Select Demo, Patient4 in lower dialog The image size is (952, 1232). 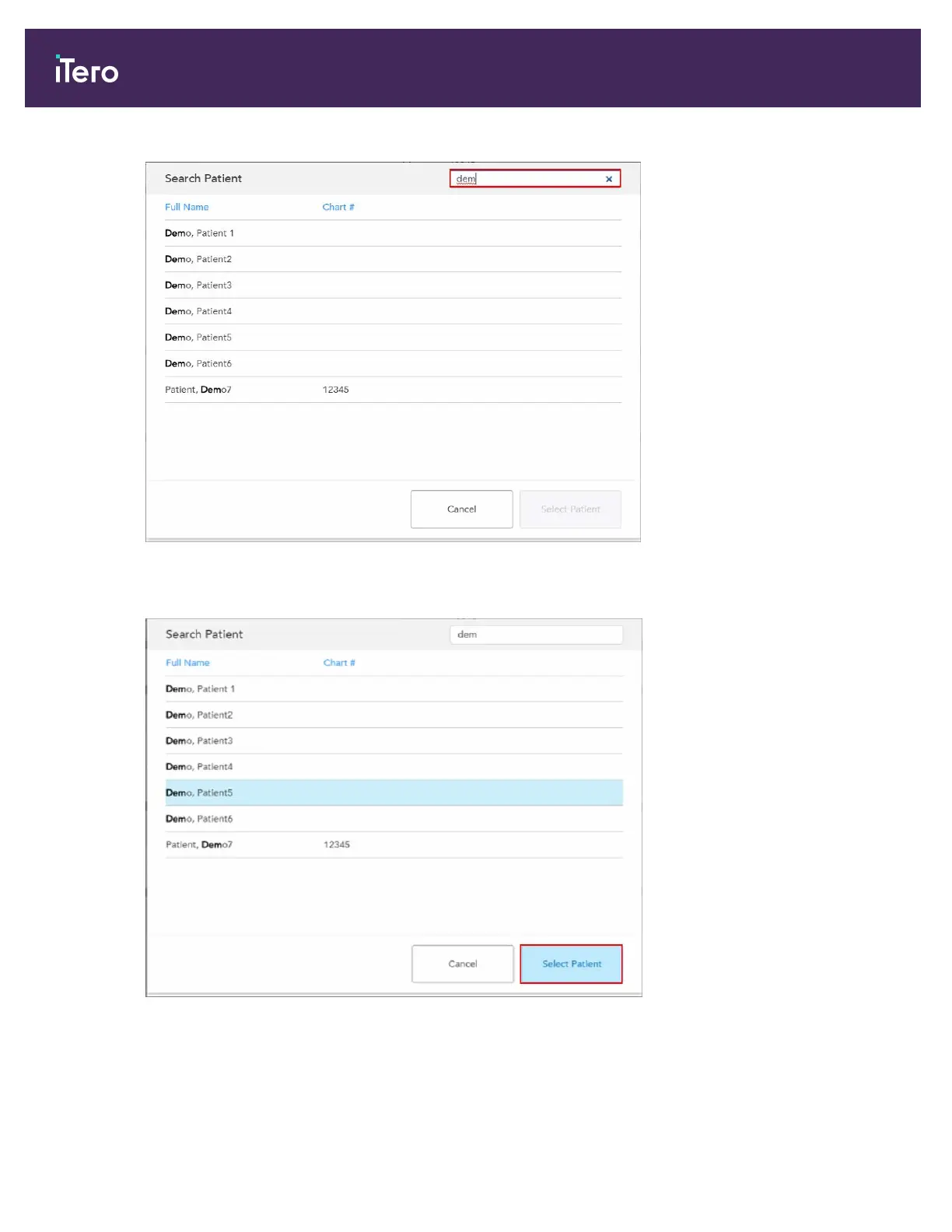click(394, 767)
